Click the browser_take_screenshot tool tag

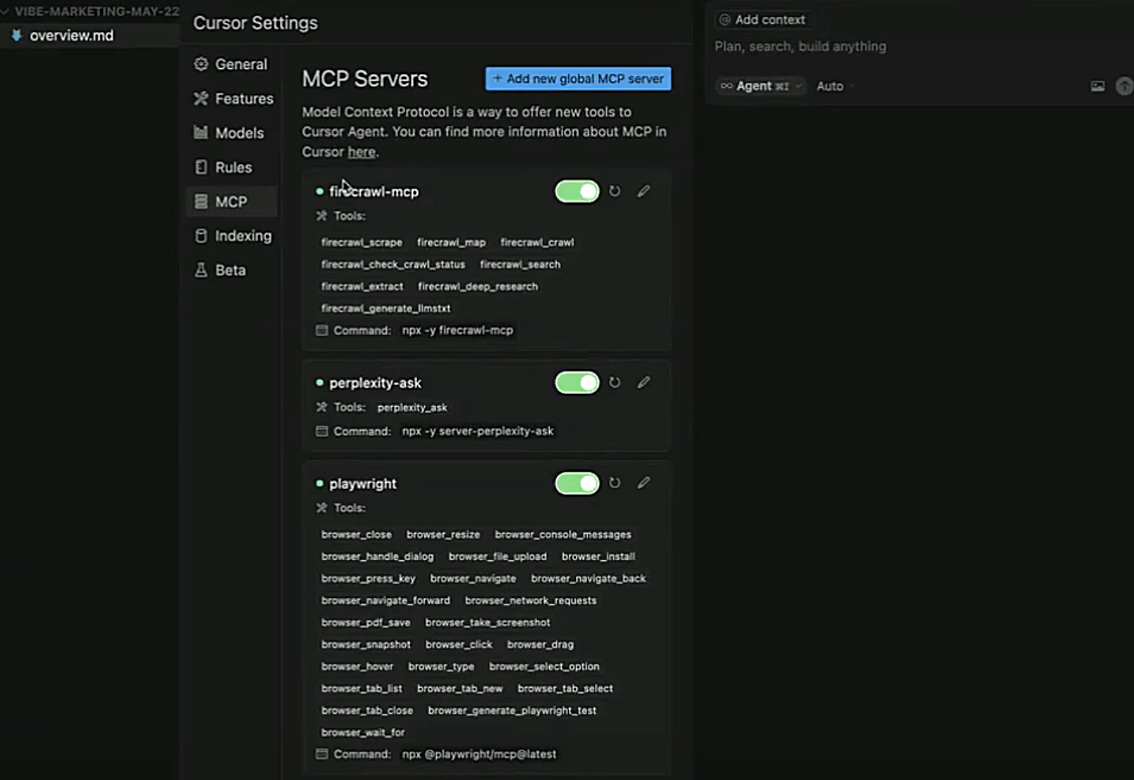click(x=487, y=622)
